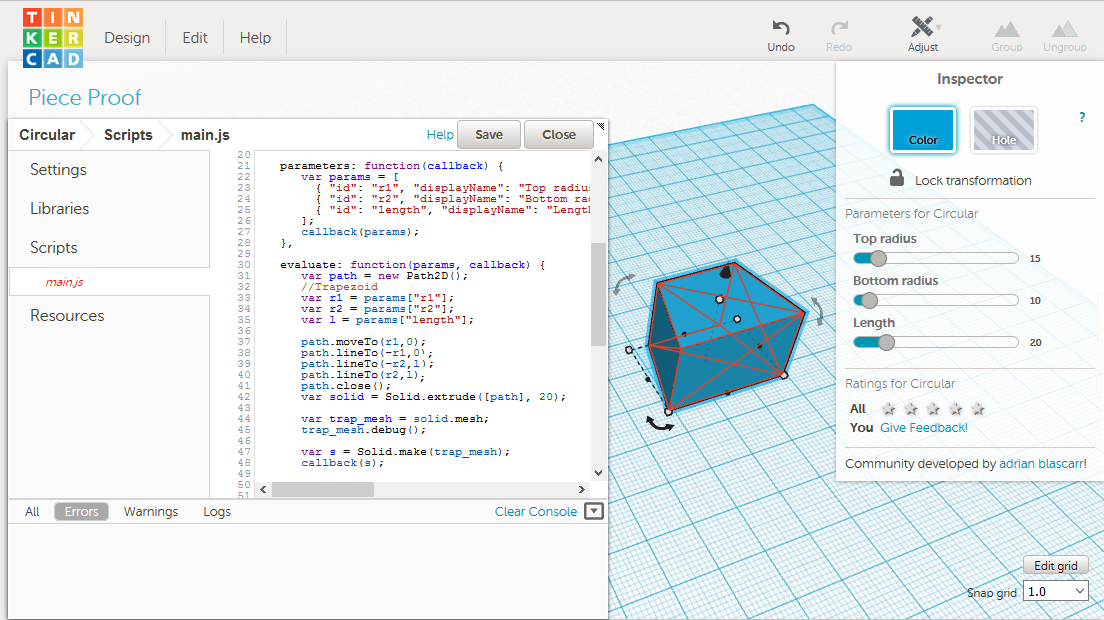
Task: Click Clear Console link
Action: coord(536,512)
